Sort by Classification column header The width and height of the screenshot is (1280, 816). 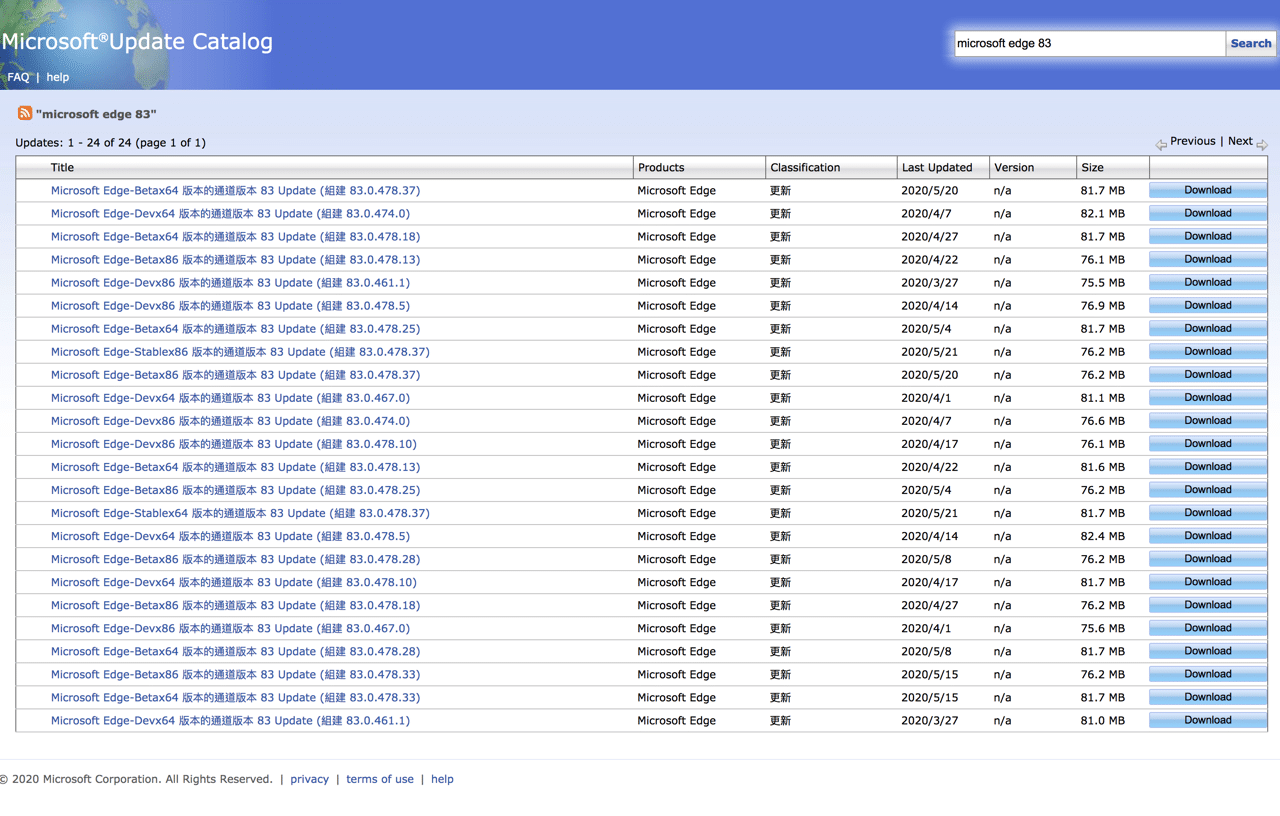(805, 167)
